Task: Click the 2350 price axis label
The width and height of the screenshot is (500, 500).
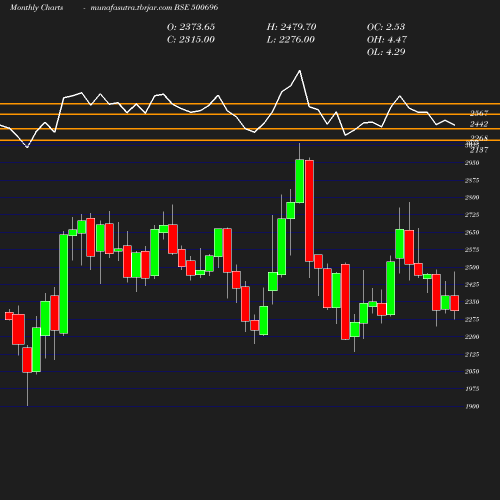Action: click(x=472, y=302)
